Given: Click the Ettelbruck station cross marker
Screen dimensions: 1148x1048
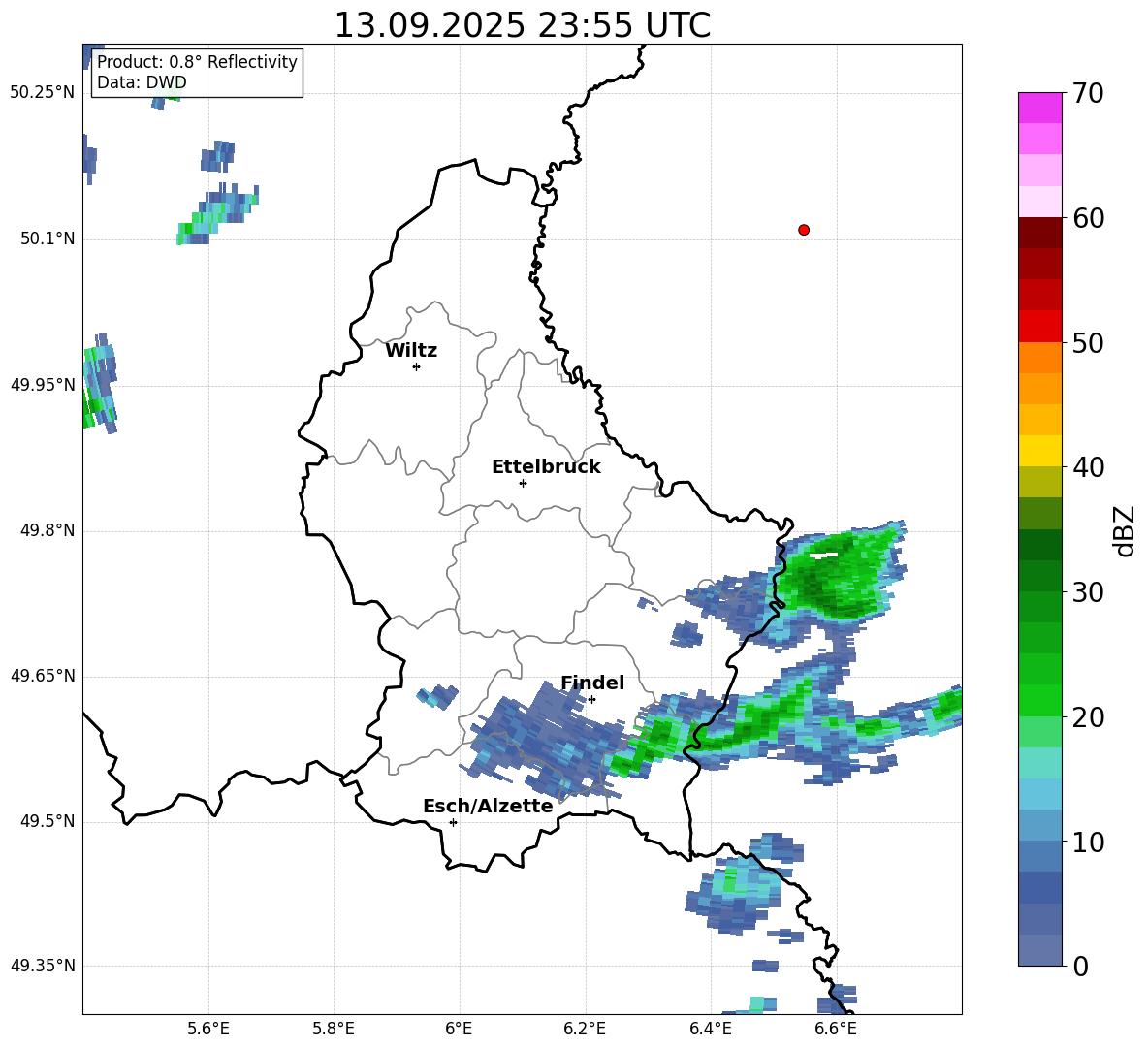Looking at the screenshot, I should pos(523,483).
